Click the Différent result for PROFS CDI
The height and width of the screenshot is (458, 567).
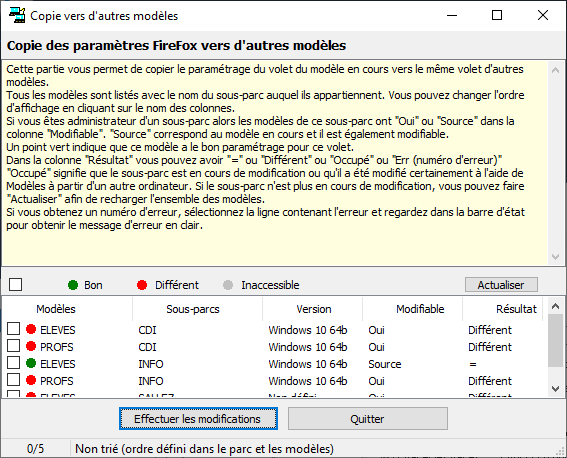(490, 347)
